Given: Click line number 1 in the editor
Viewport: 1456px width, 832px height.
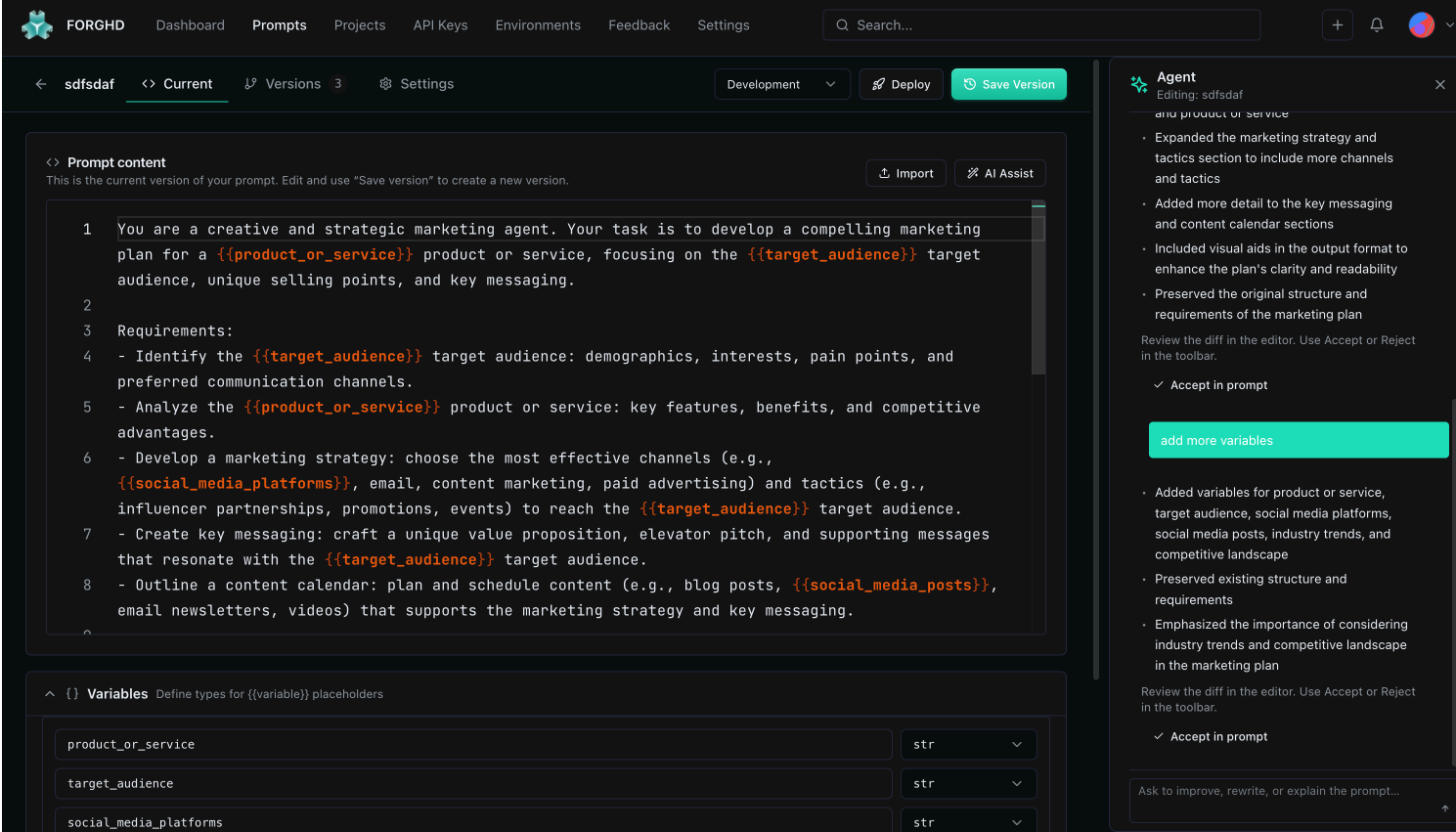Looking at the screenshot, I should tap(87, 229).
